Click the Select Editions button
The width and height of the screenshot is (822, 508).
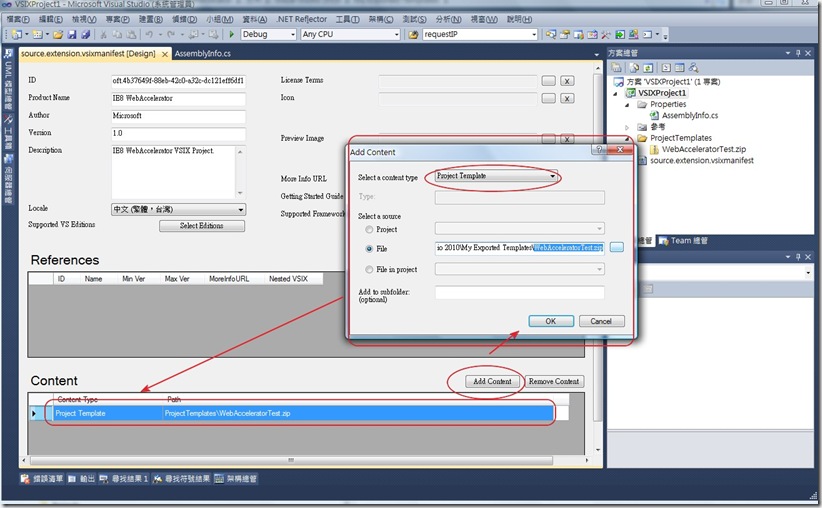(x=202, y=225)
